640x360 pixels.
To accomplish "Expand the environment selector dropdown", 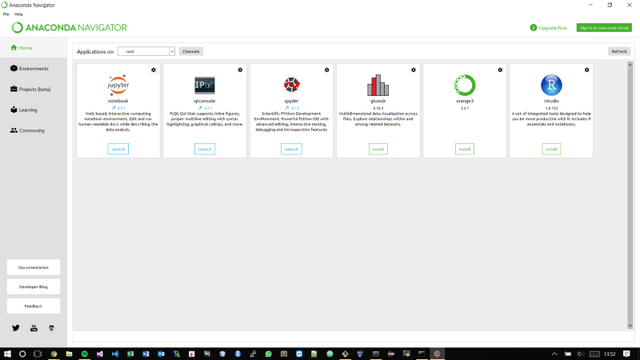I will coord(172,51).
